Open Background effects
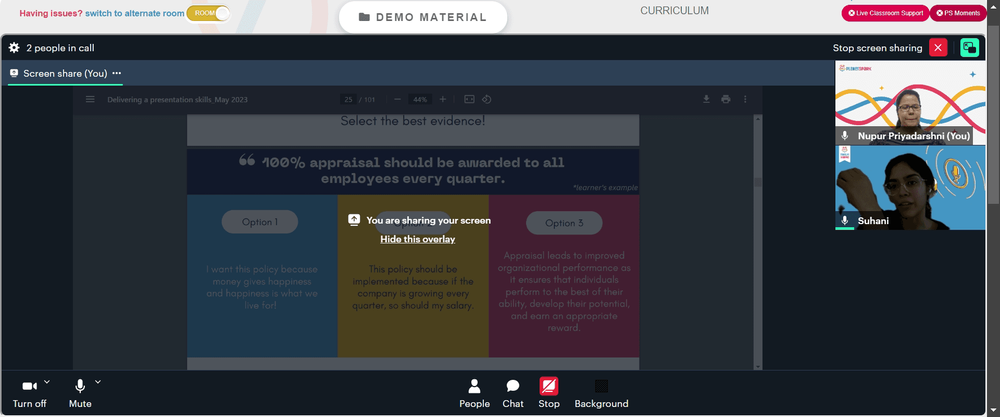The width and height of the screenshot is (1000, 417). (601, 393)
